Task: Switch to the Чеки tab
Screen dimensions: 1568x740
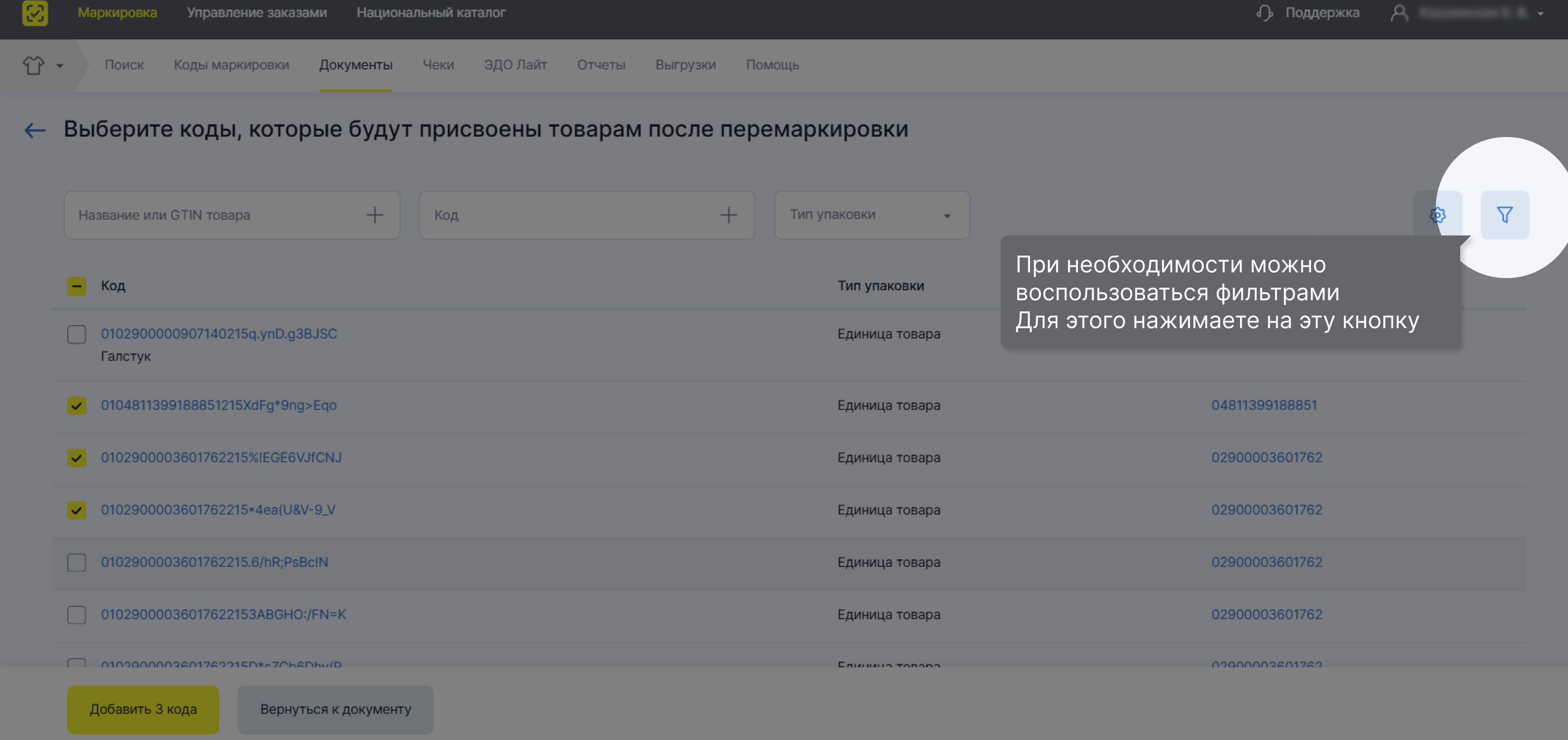Action: pyautogui.click(x=439, y=65)
